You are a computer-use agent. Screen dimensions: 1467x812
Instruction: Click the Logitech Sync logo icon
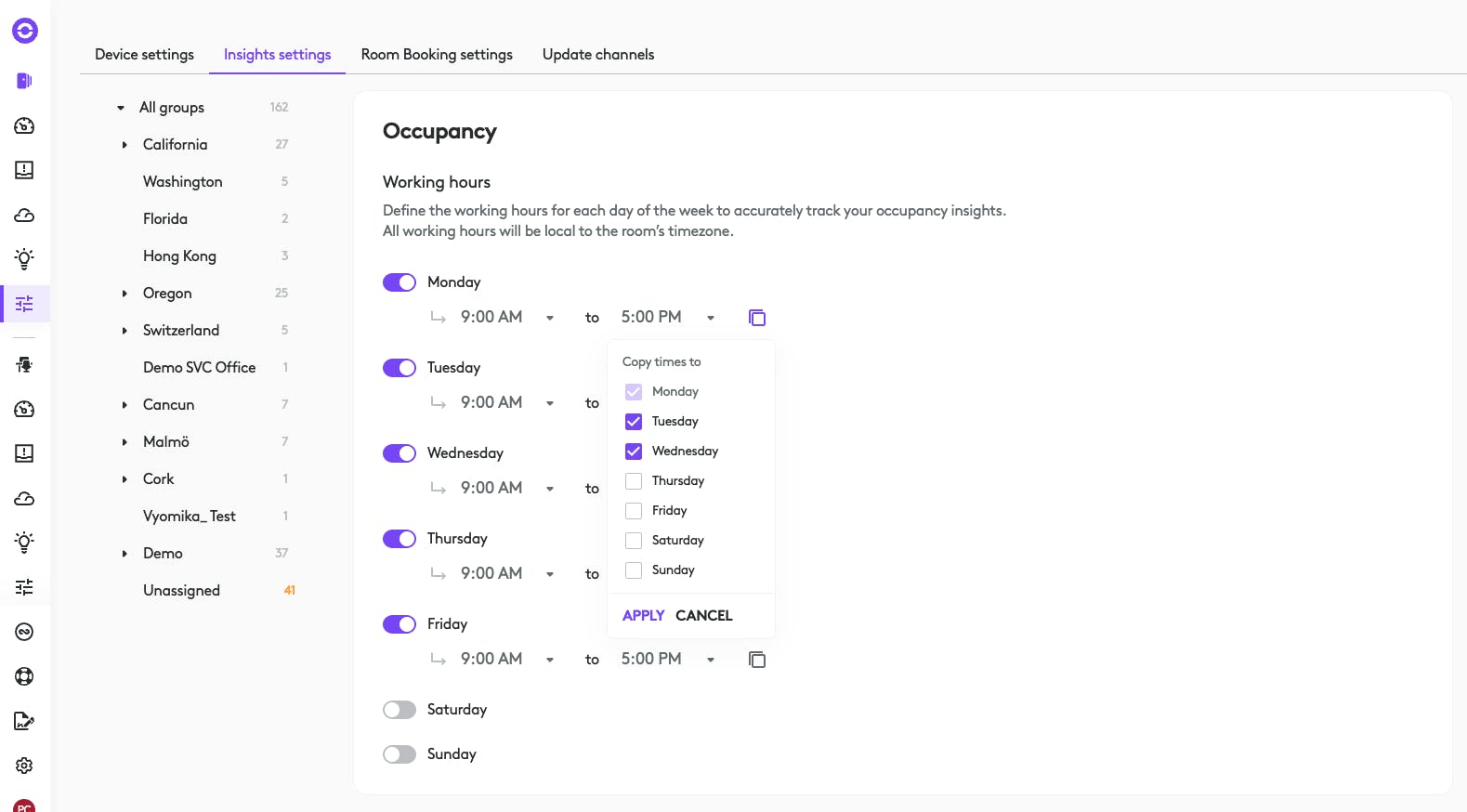coord(25,31)
